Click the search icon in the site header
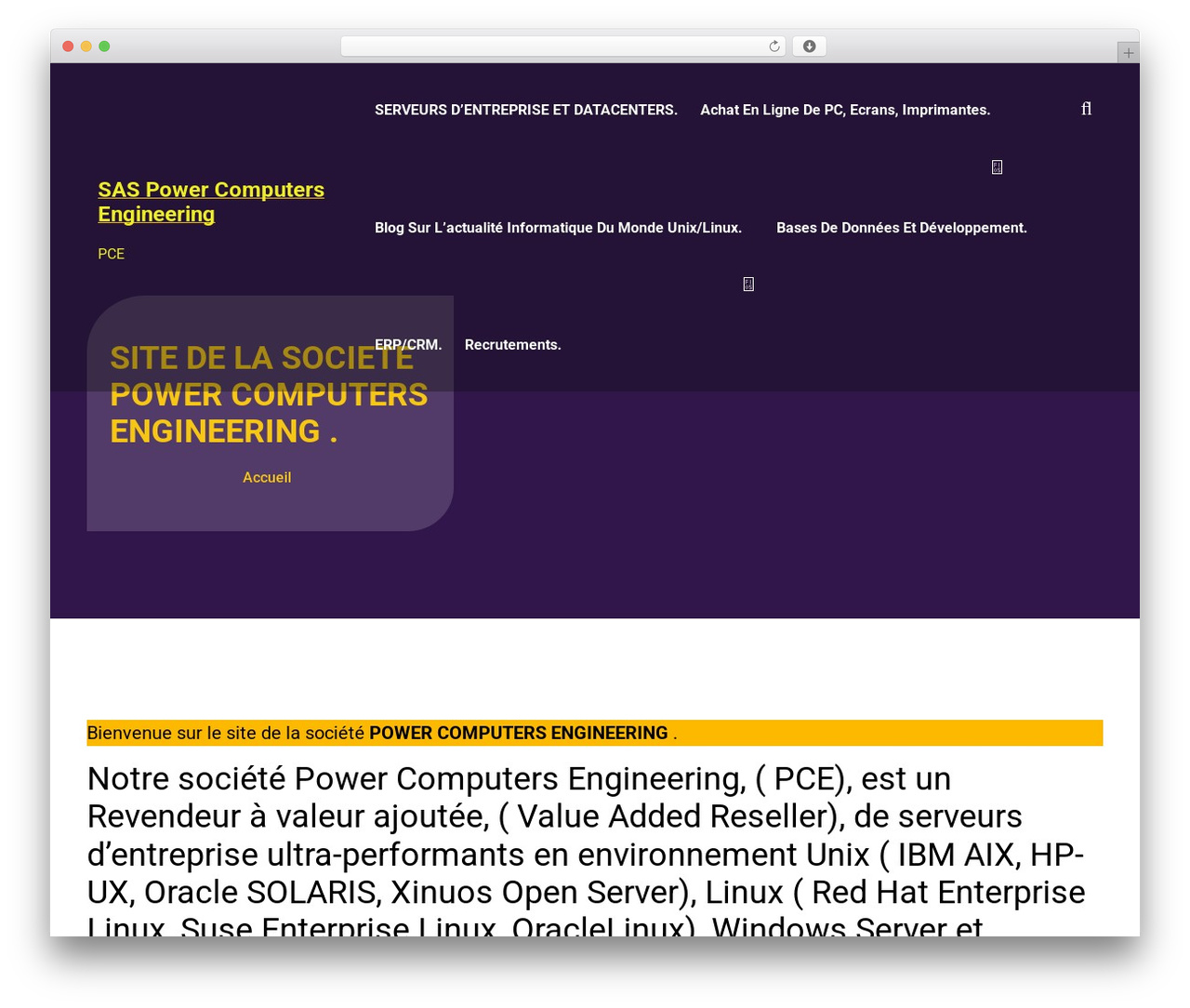This screenshot has height=1008, width=1190. click(x=1086, y=109)
